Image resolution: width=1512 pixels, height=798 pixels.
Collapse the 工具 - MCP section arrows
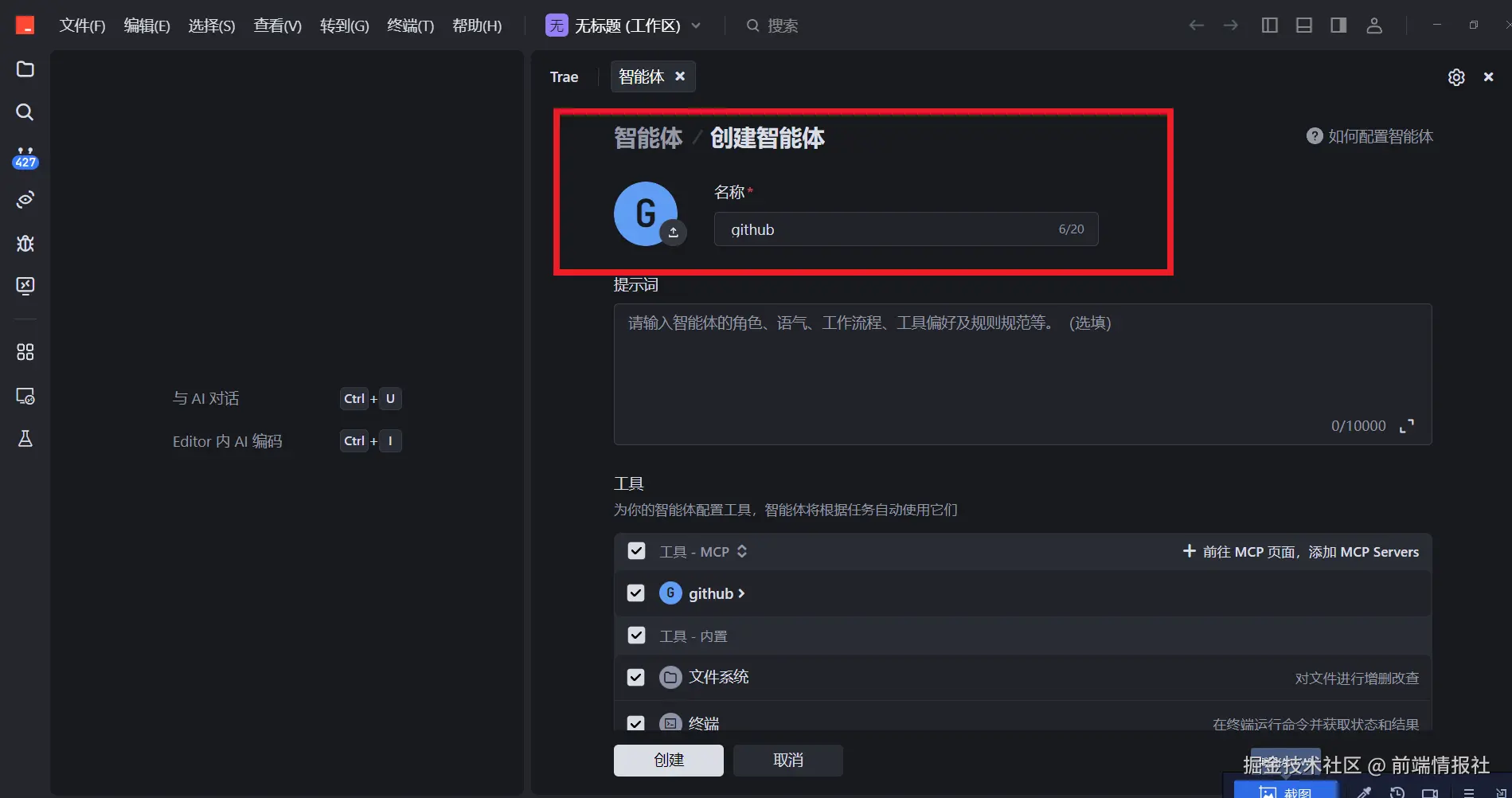point(742,551)
